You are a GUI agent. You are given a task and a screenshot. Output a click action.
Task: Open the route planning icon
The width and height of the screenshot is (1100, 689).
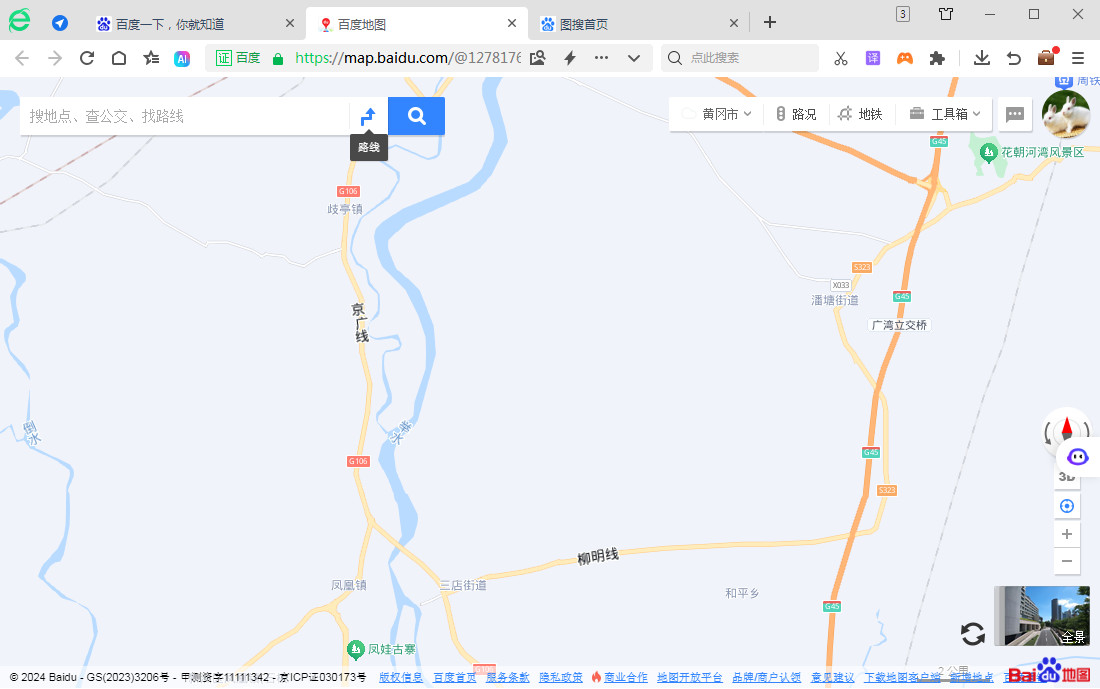click(x=368, y=116)
